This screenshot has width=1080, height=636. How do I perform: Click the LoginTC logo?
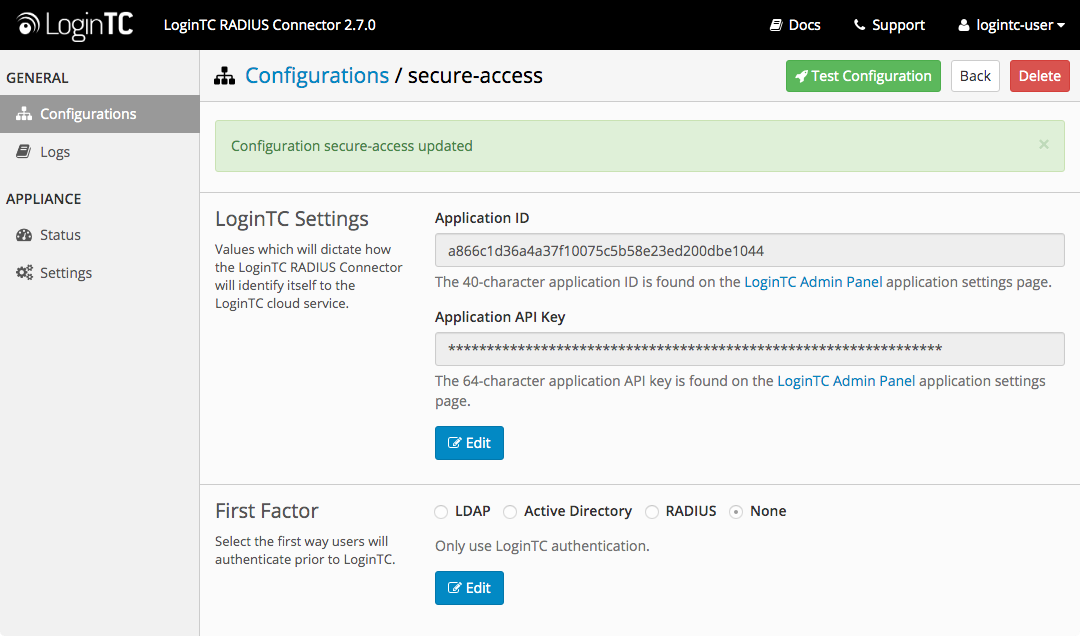(x=75, y=25)
